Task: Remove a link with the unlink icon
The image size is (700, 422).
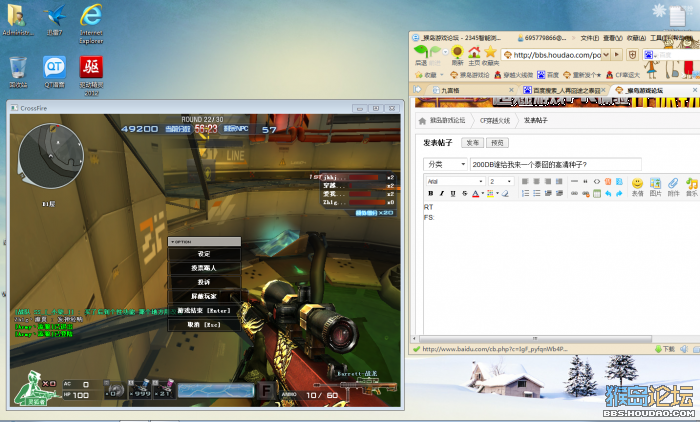Action: click(585, 193)
